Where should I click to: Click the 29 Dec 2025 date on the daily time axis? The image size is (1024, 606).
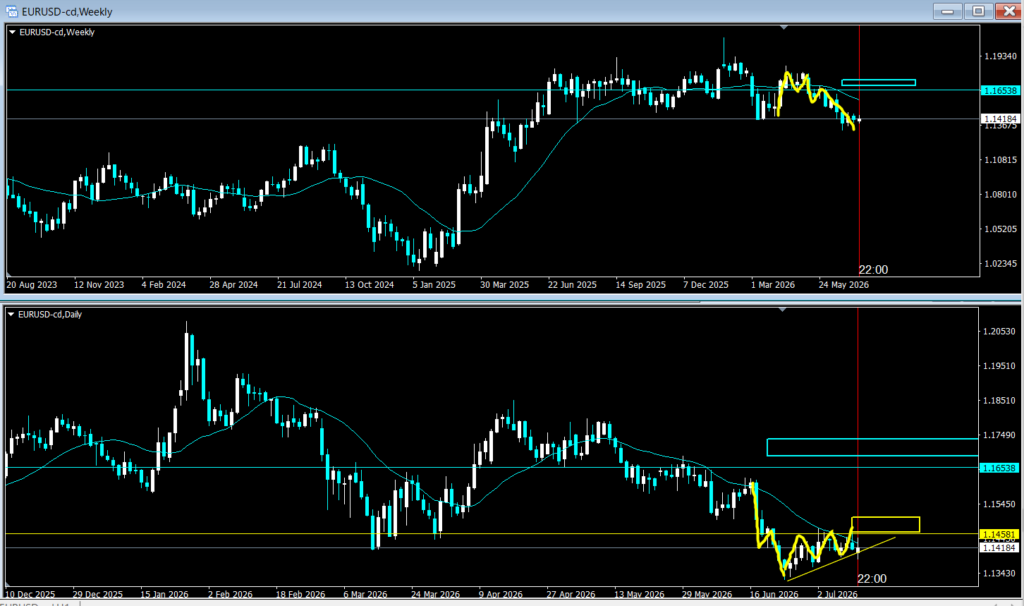coord(97,594)
